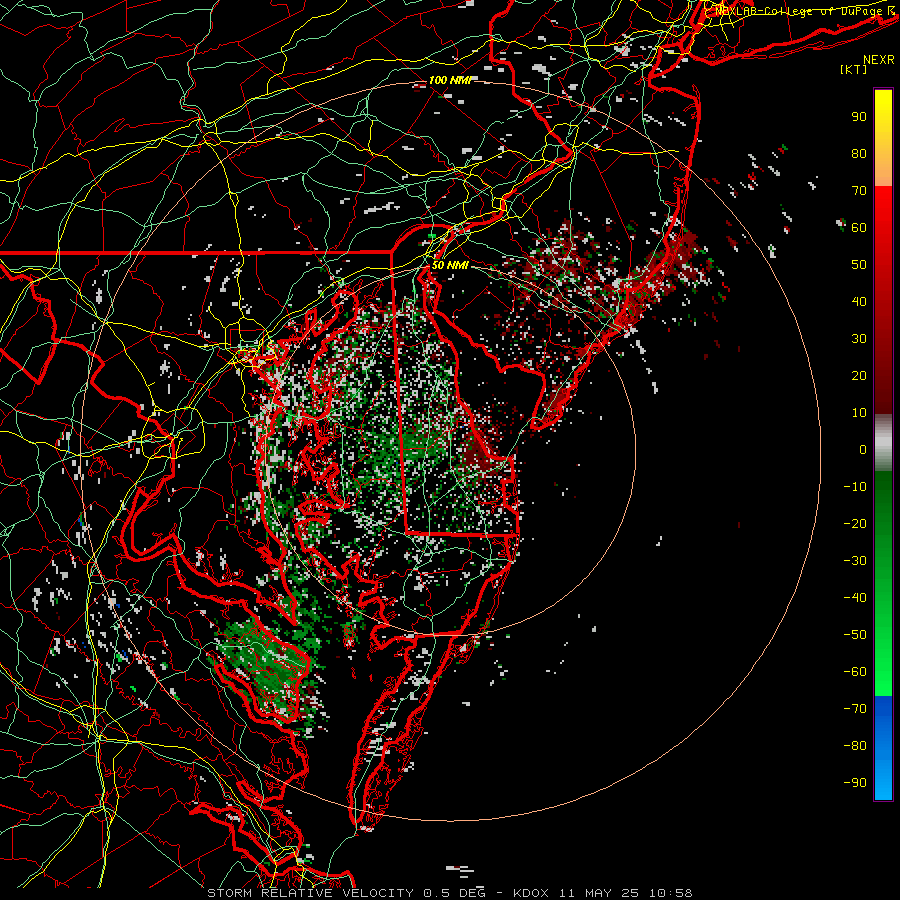Screen dimensions: 900x900
Task: Click the positive 20 scale value
Action: pos(859,376)
